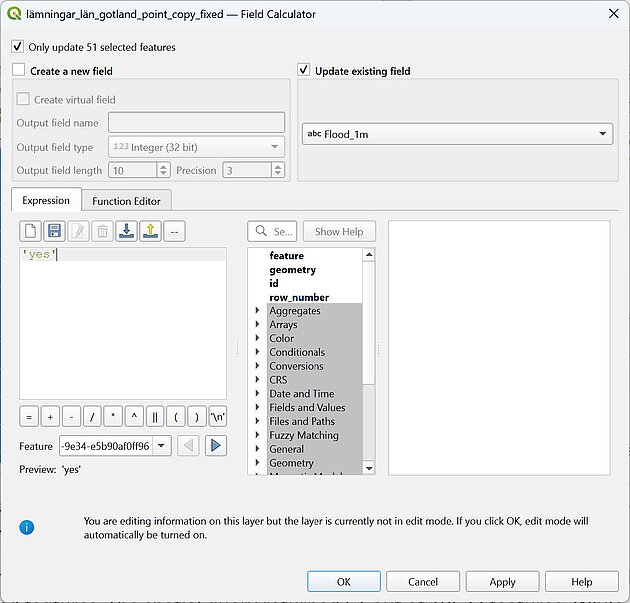This screenshot has height=603, width=630.
Task: Insert the minus operator
Action: tap(71, 417)
